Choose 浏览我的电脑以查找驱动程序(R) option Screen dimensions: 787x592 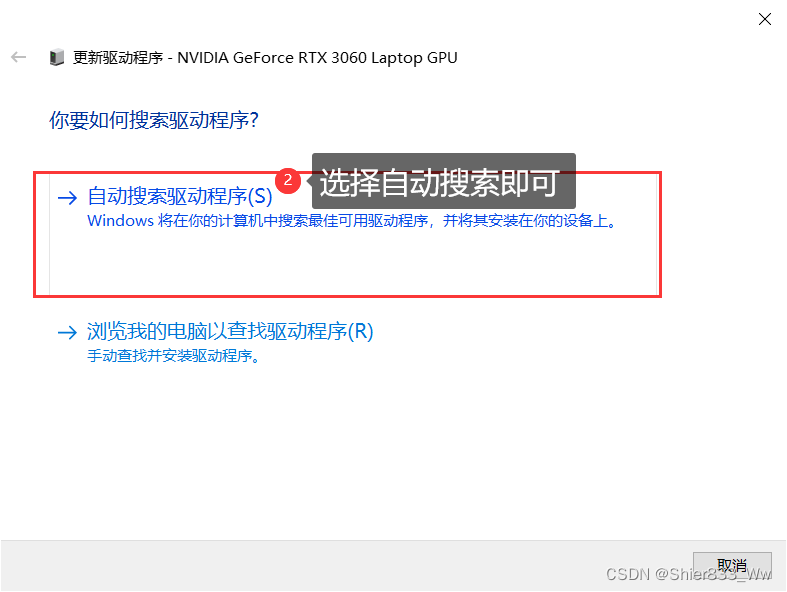pos(230,331)
